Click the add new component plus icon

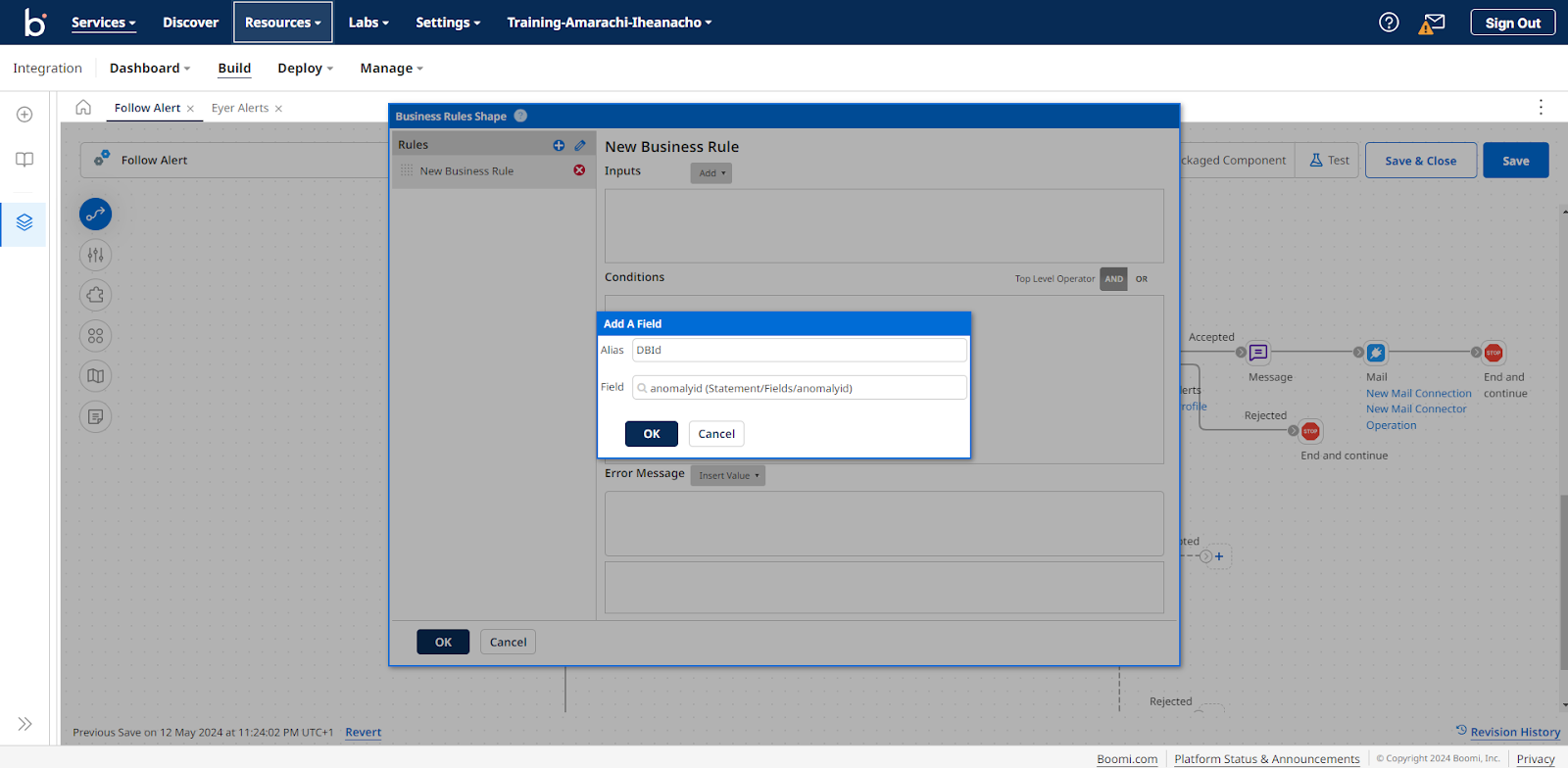pyautogui.click(x=24, y=115)
